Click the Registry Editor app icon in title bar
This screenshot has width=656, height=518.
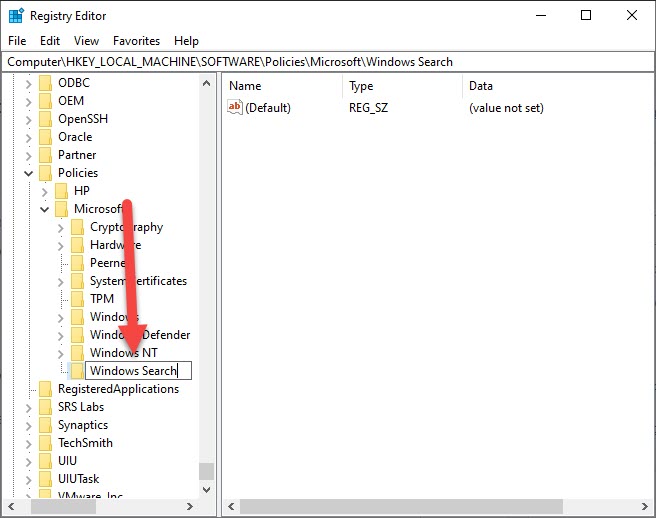coord(15,16)
